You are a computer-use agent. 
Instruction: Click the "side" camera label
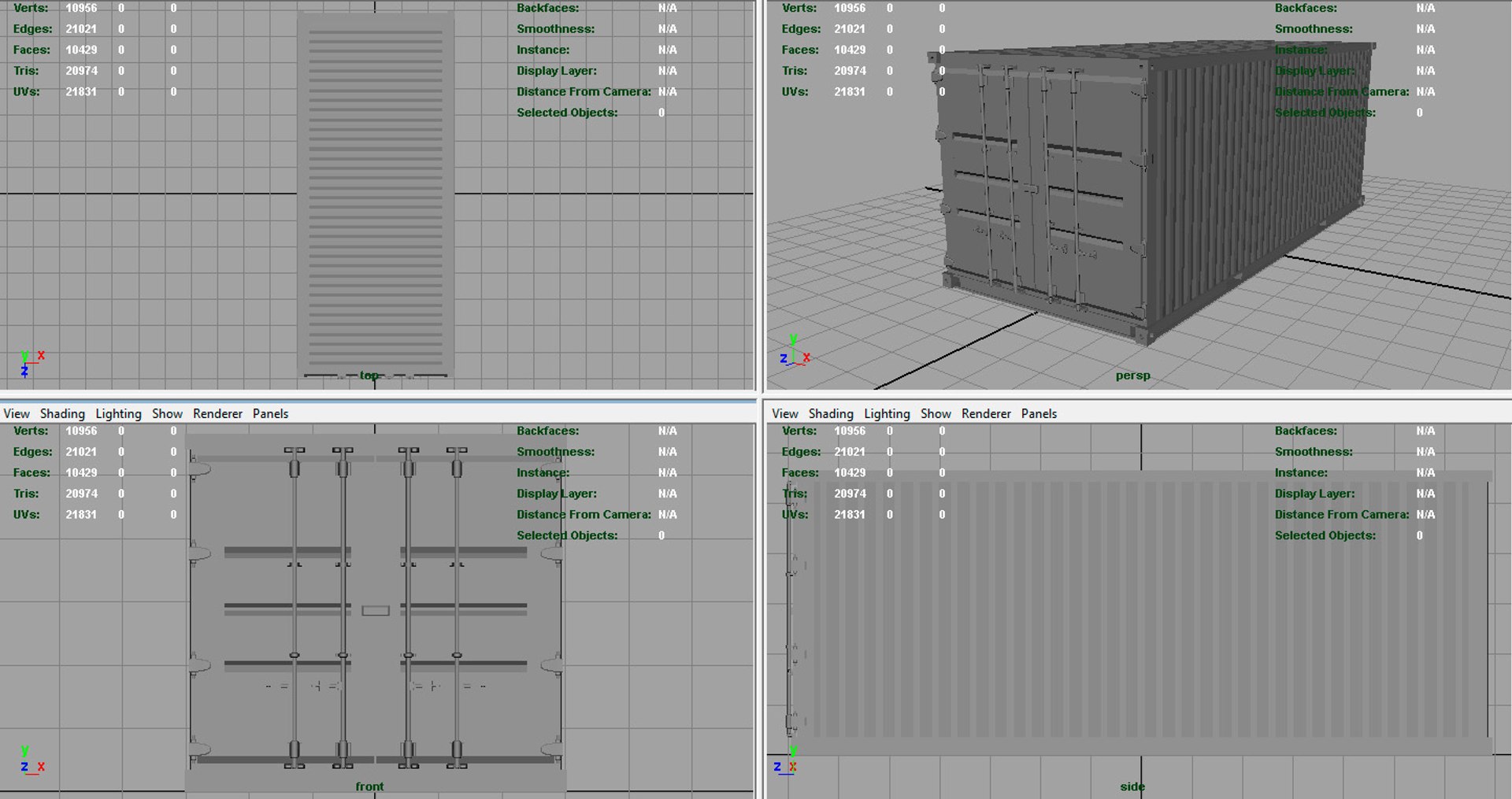pyautogui.click(x=1132, y=786)
